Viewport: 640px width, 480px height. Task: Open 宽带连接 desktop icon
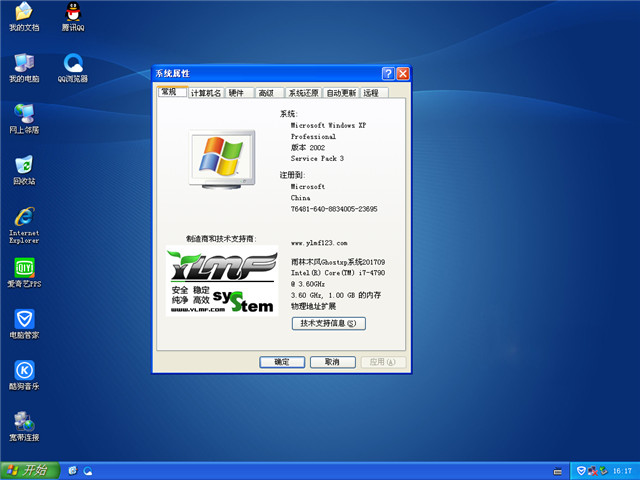point(24,427)
